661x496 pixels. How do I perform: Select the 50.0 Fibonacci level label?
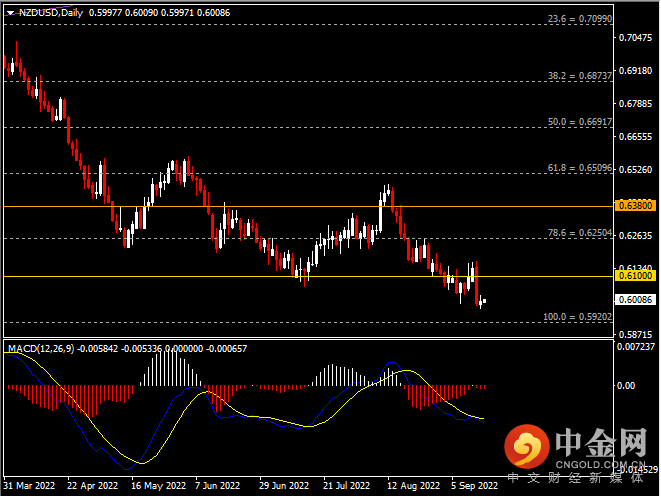coord(577,122)
